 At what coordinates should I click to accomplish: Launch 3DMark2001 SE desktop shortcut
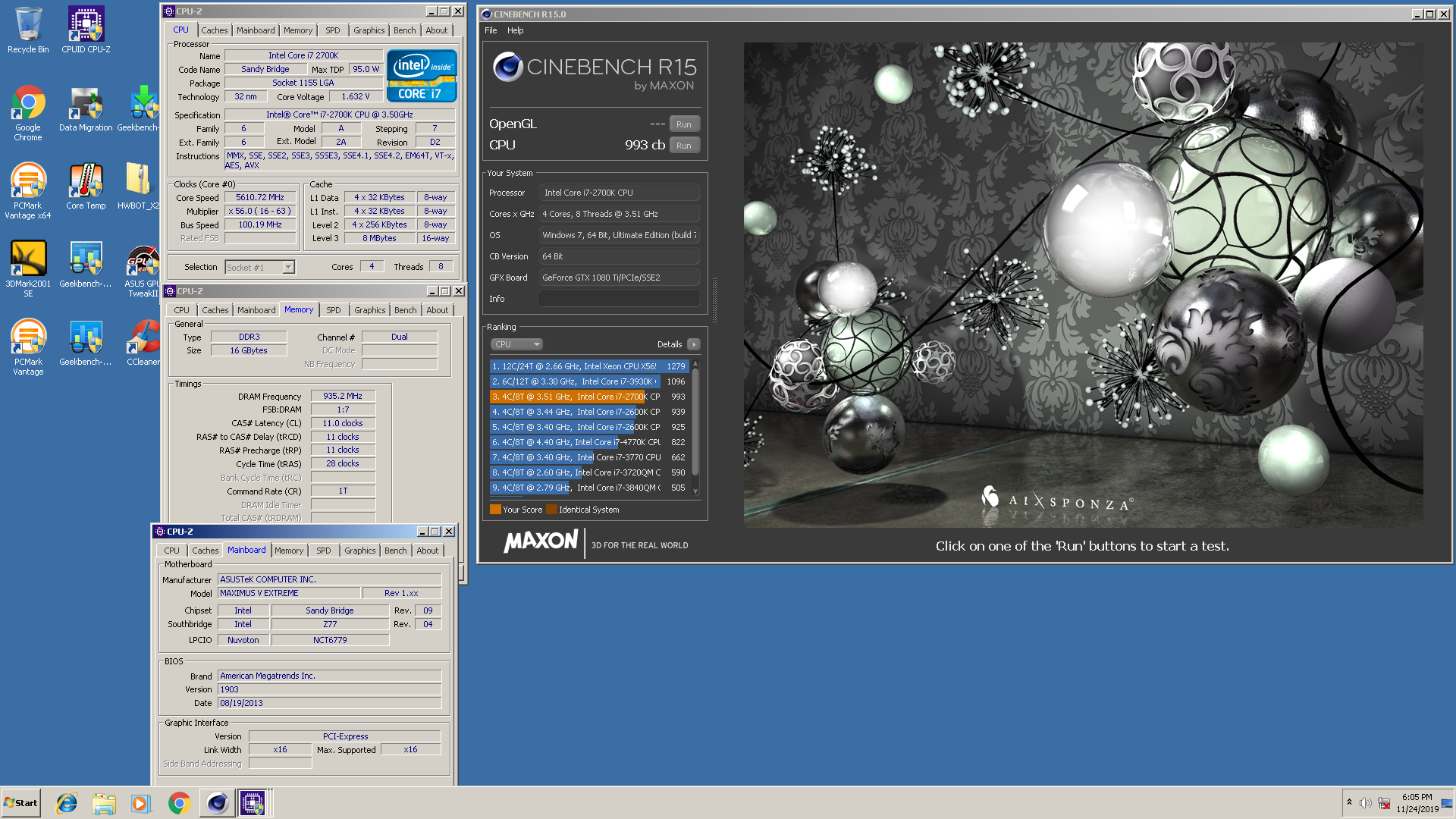[x=28, y=270]
